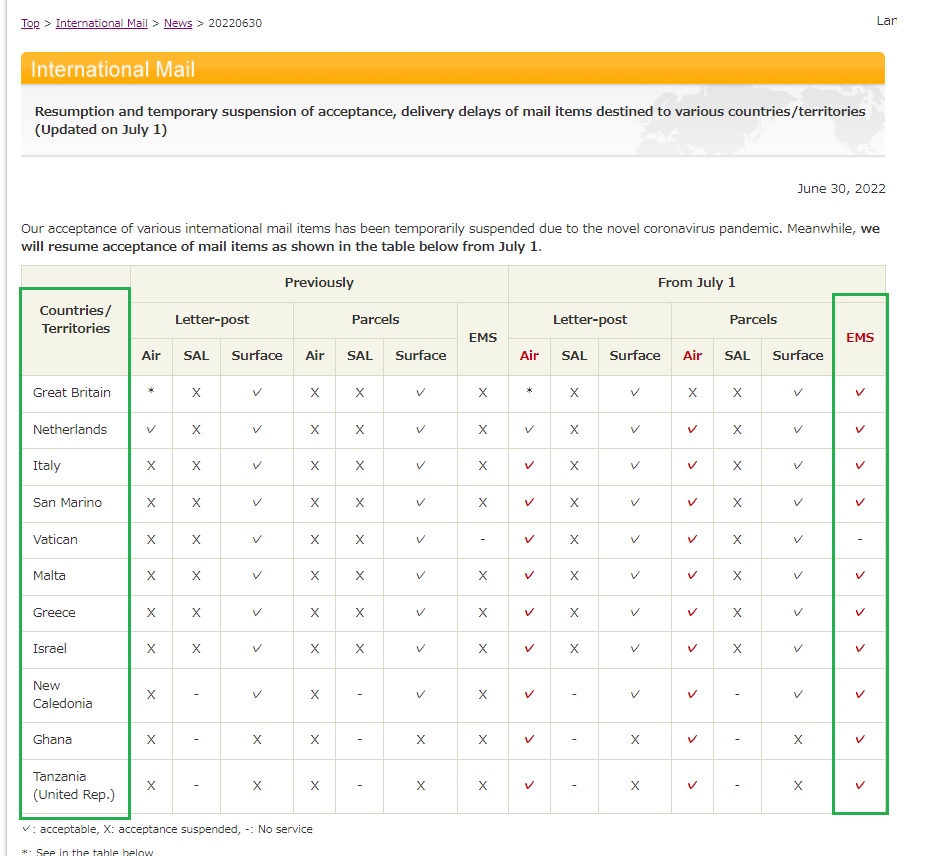Select the red EMS checkmark for Malta

859,576
